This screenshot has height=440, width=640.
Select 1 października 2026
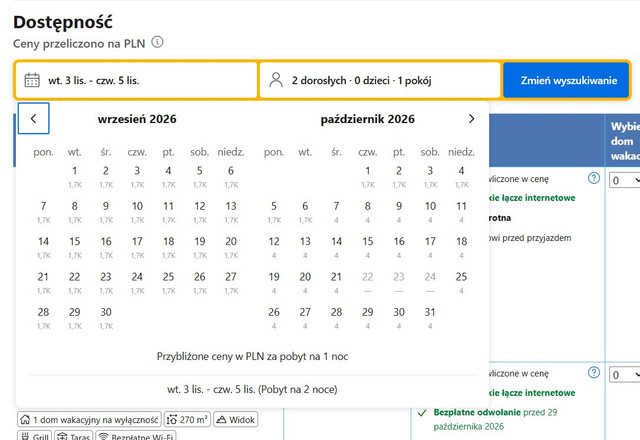(368, 177)
